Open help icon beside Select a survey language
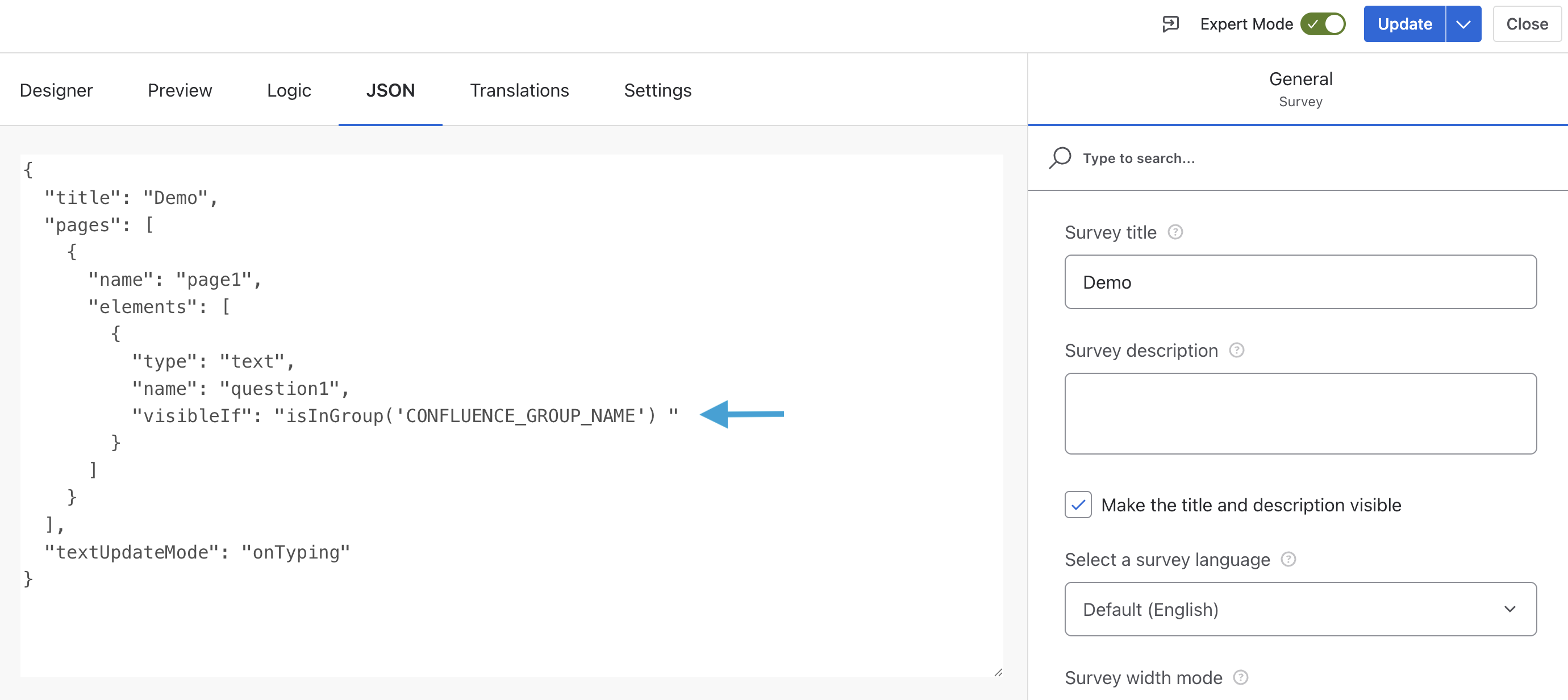This screenshot has width=1568, height=700. tap(1288, 559)
